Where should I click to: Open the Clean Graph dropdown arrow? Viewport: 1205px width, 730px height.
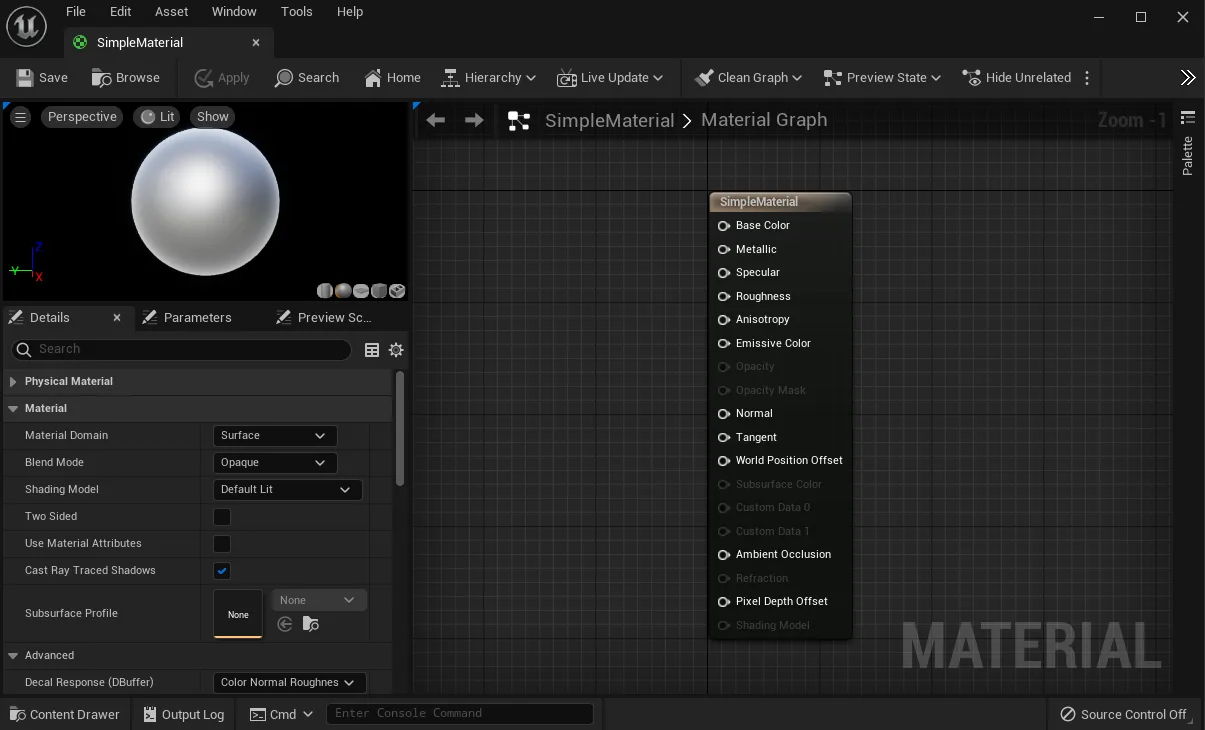[797, 77]
